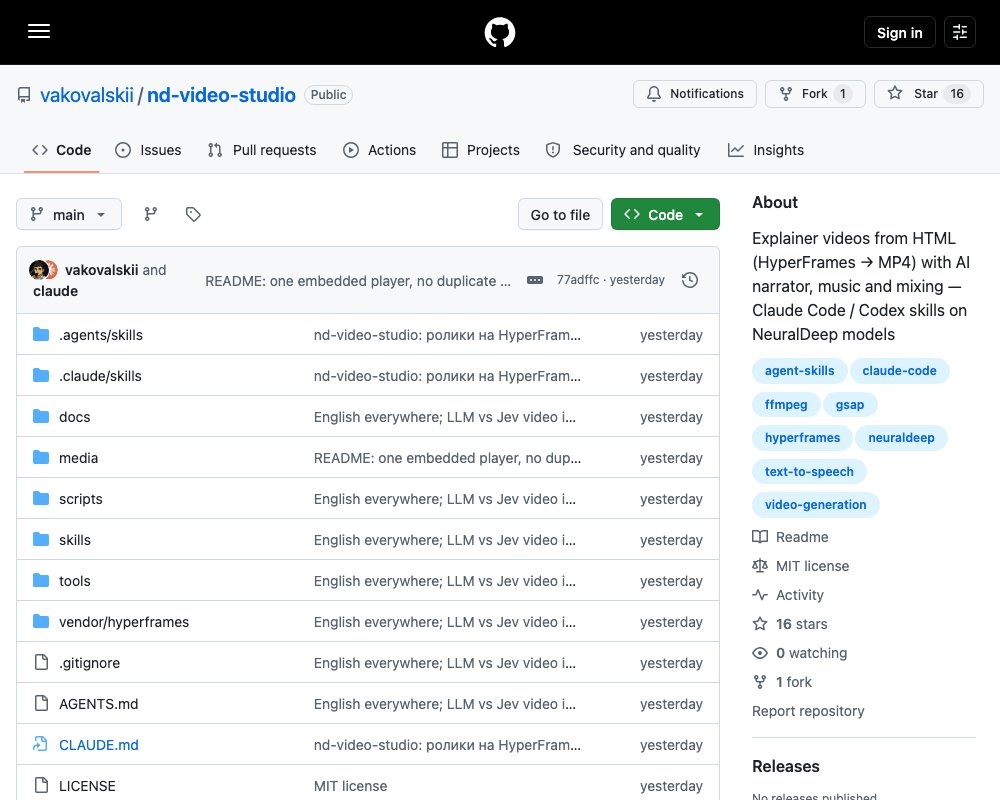Open the .claude/skills folder icon
Viewport: 1000px width, 800px height.
(41, 375)
